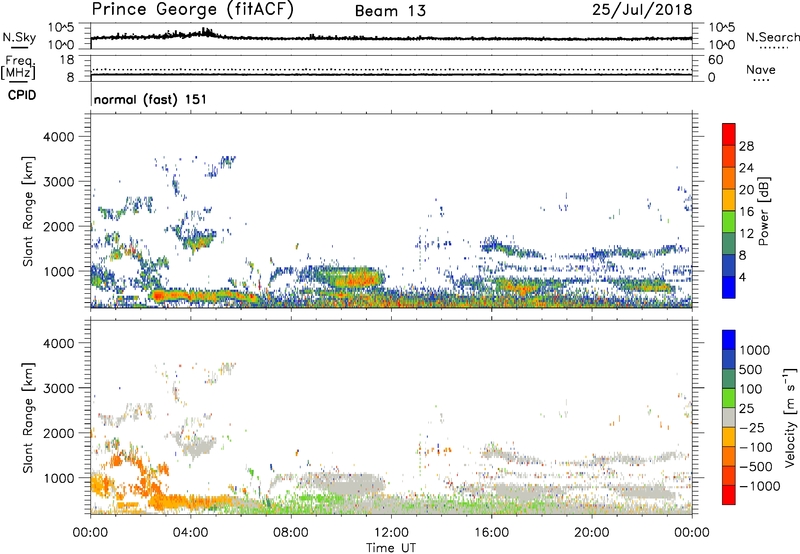This screenshot has height=554, width=800.
Task: Click the 'Freq. [MHz]' axis label
Action: pyautogui.click(x=19, y=68)
